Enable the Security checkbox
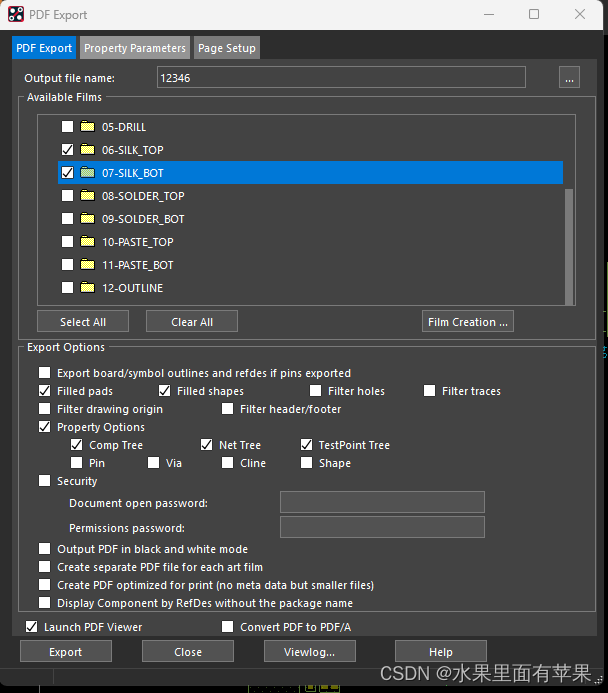Screen dimensions: 608x693 45,481
